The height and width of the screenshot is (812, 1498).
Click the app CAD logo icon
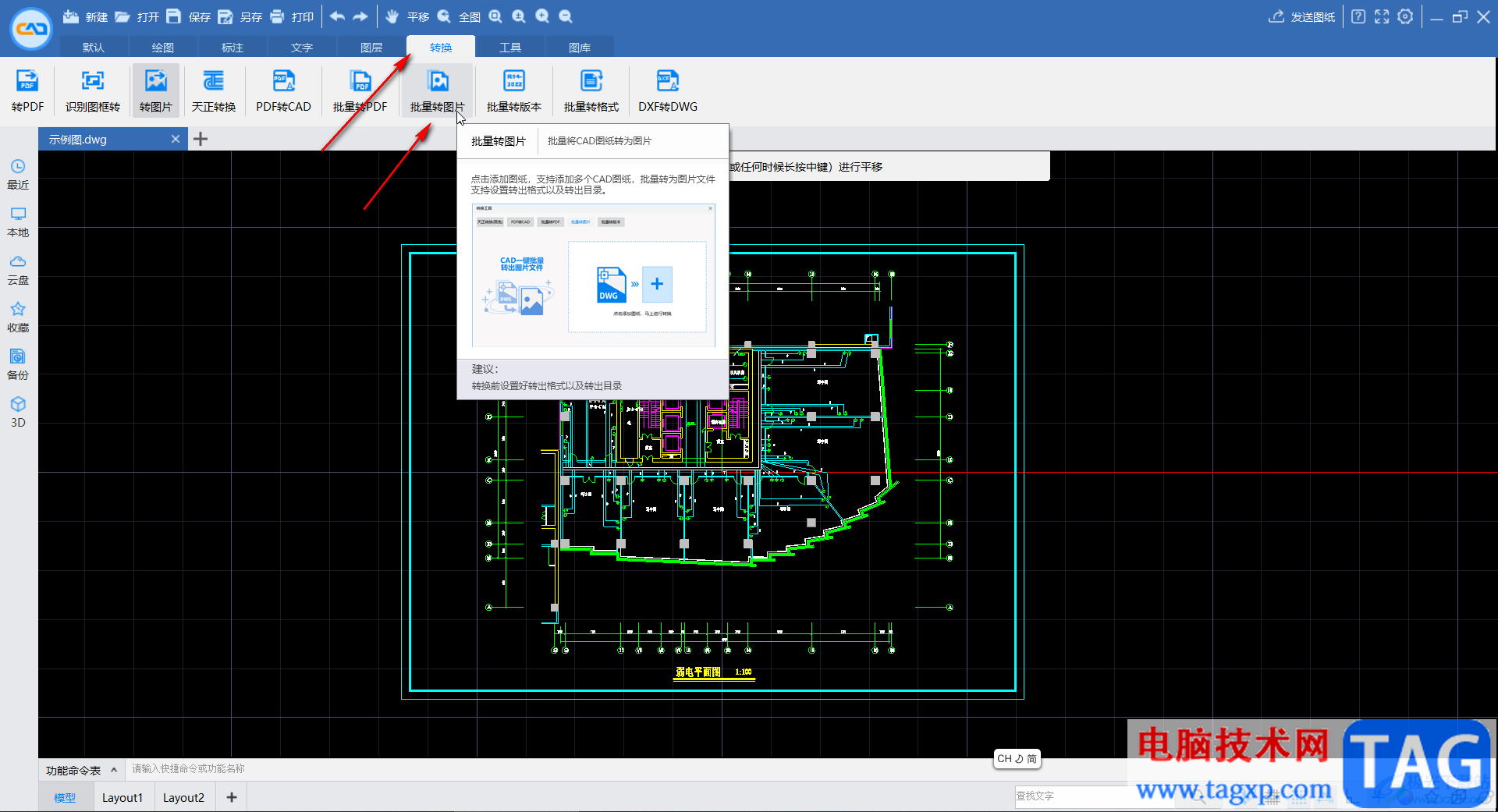coord(31,28)
